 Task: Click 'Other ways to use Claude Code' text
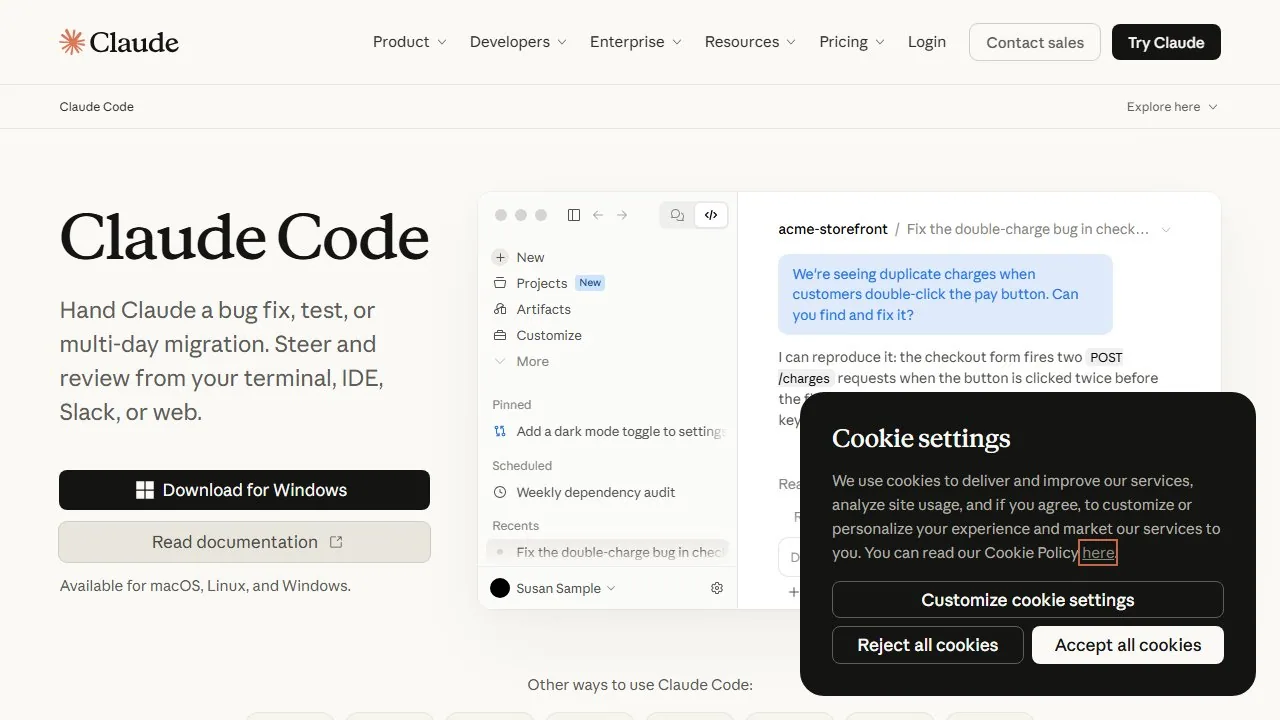point(640,685)
